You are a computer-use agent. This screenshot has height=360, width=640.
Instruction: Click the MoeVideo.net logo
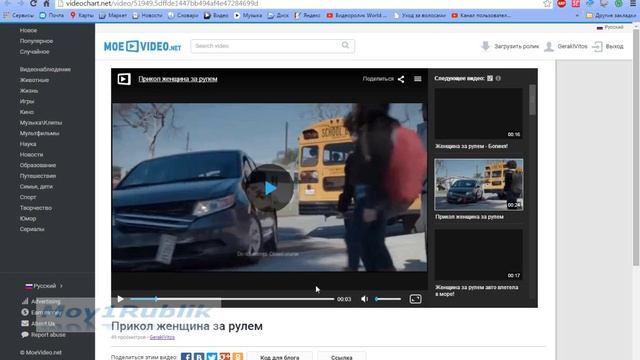(142, 46)
